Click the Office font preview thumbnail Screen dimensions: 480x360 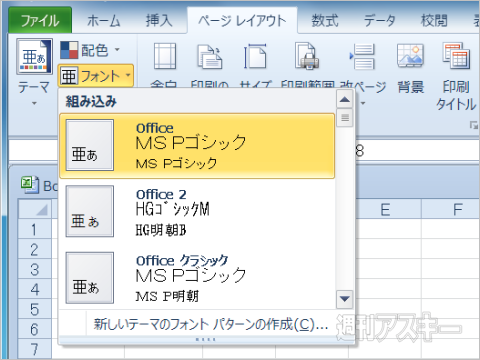(90, 145)
